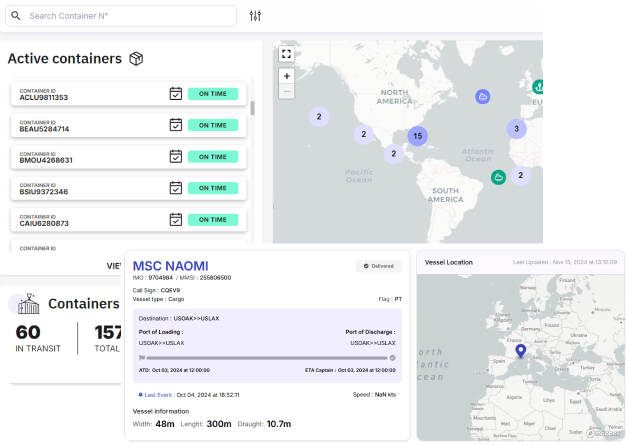Click ON TIME badge for BMOU4268631
Image resolution: width=629 pixels, height=445 pixels.
pyautogui.click(x=213, y=156)
